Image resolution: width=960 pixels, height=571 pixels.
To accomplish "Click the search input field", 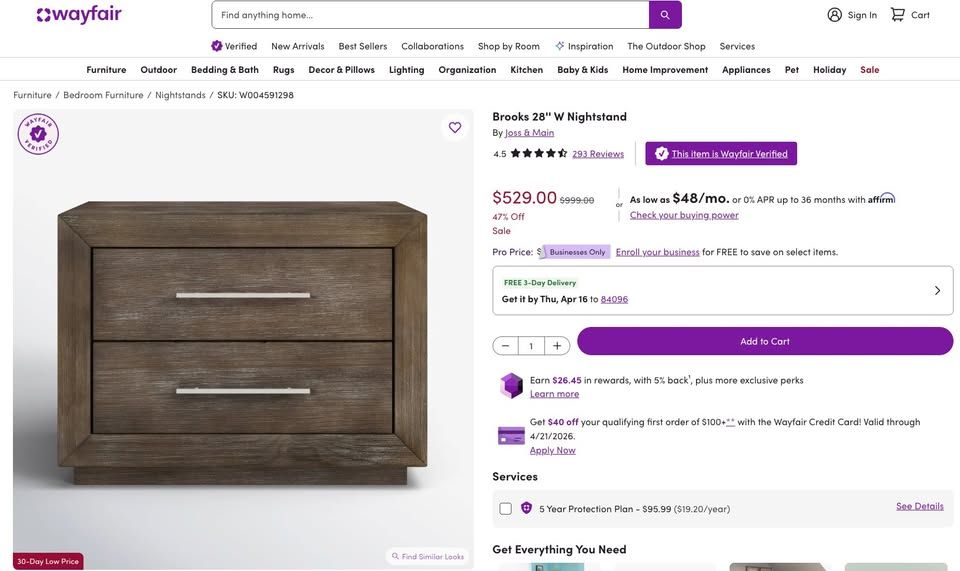I will [x=430, y=15].
